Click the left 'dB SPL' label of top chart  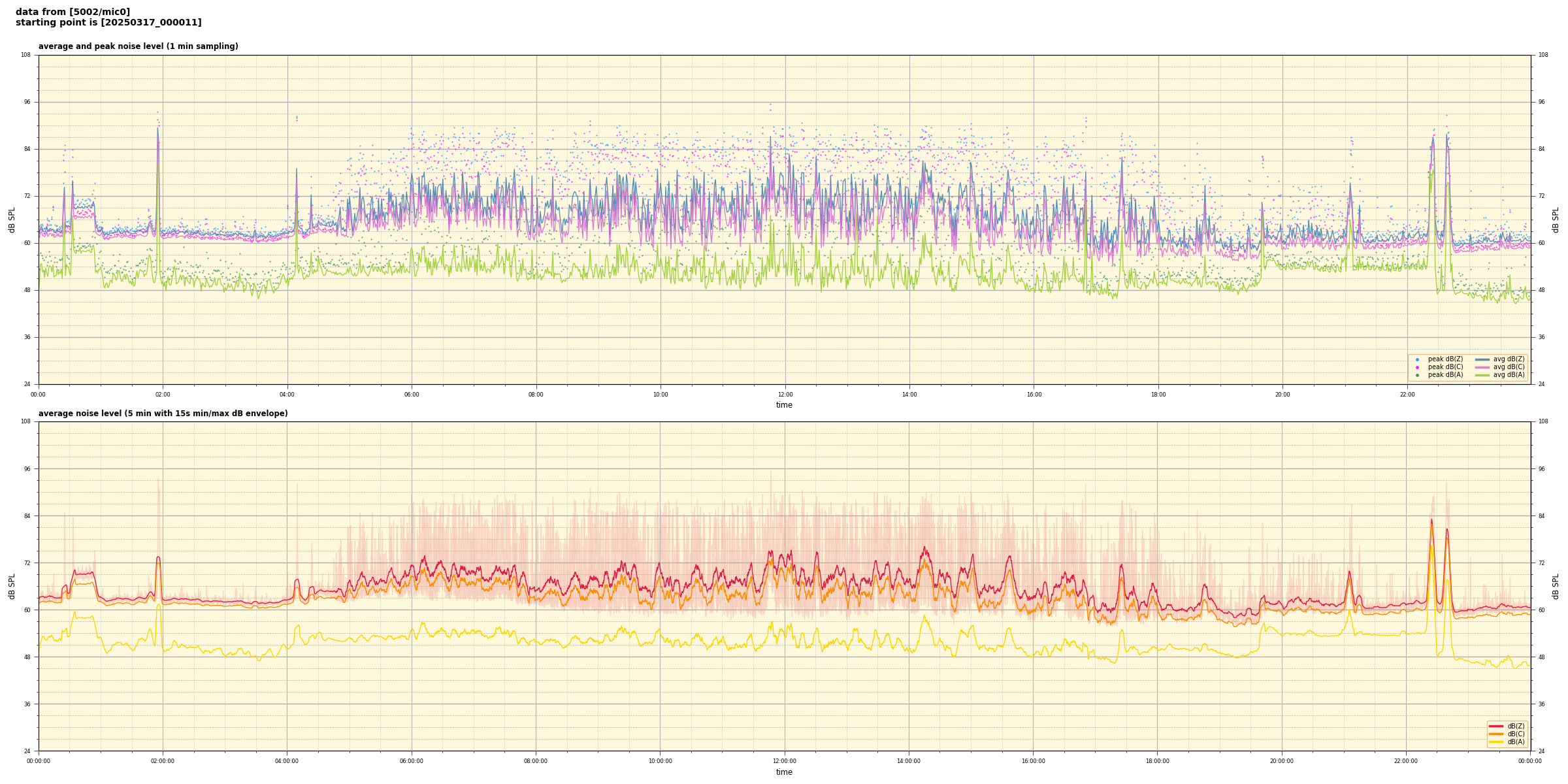pos(12,220)
